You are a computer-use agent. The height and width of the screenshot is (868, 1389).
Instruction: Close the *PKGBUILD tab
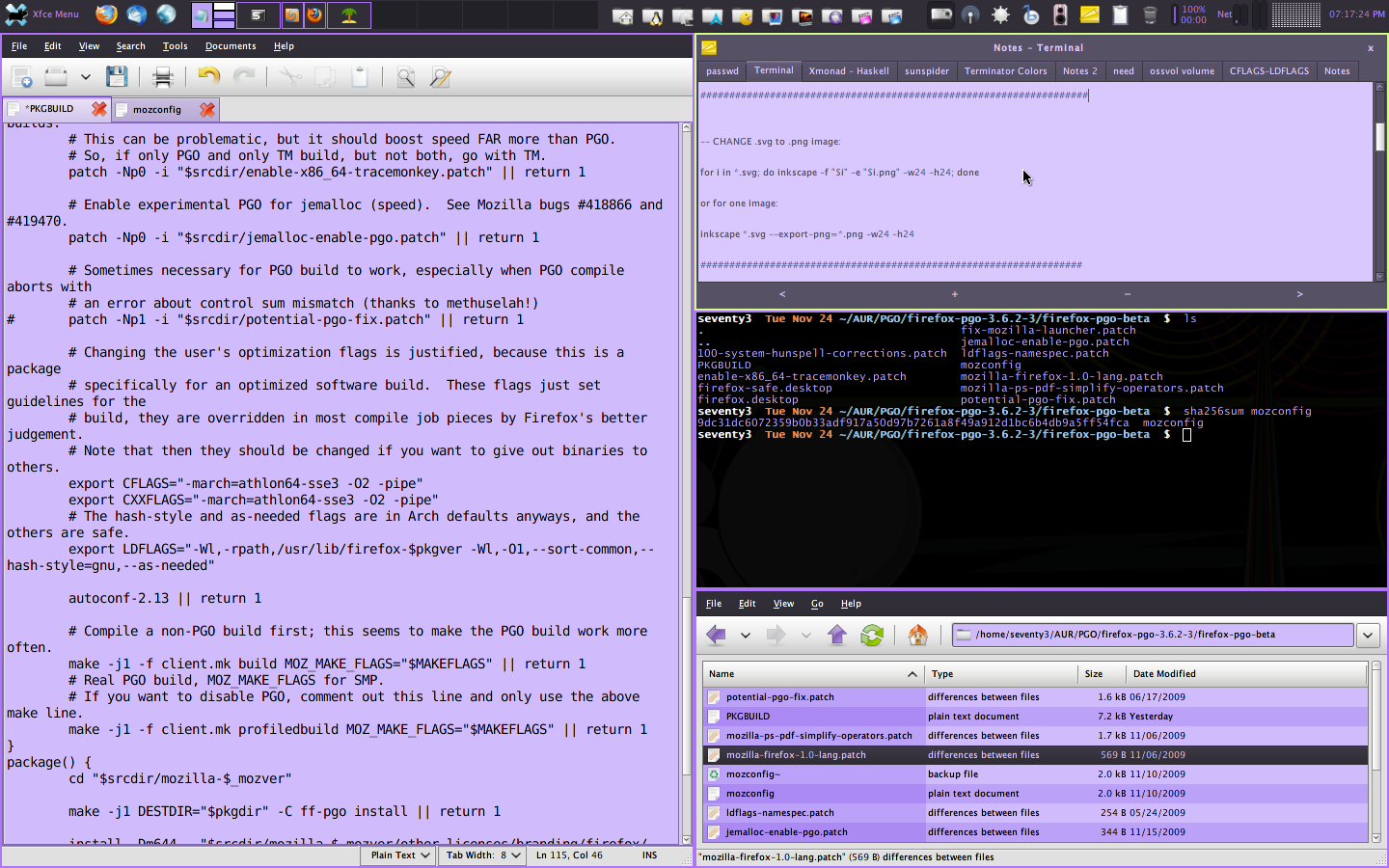pyautogui.click(x=98, y=109)
